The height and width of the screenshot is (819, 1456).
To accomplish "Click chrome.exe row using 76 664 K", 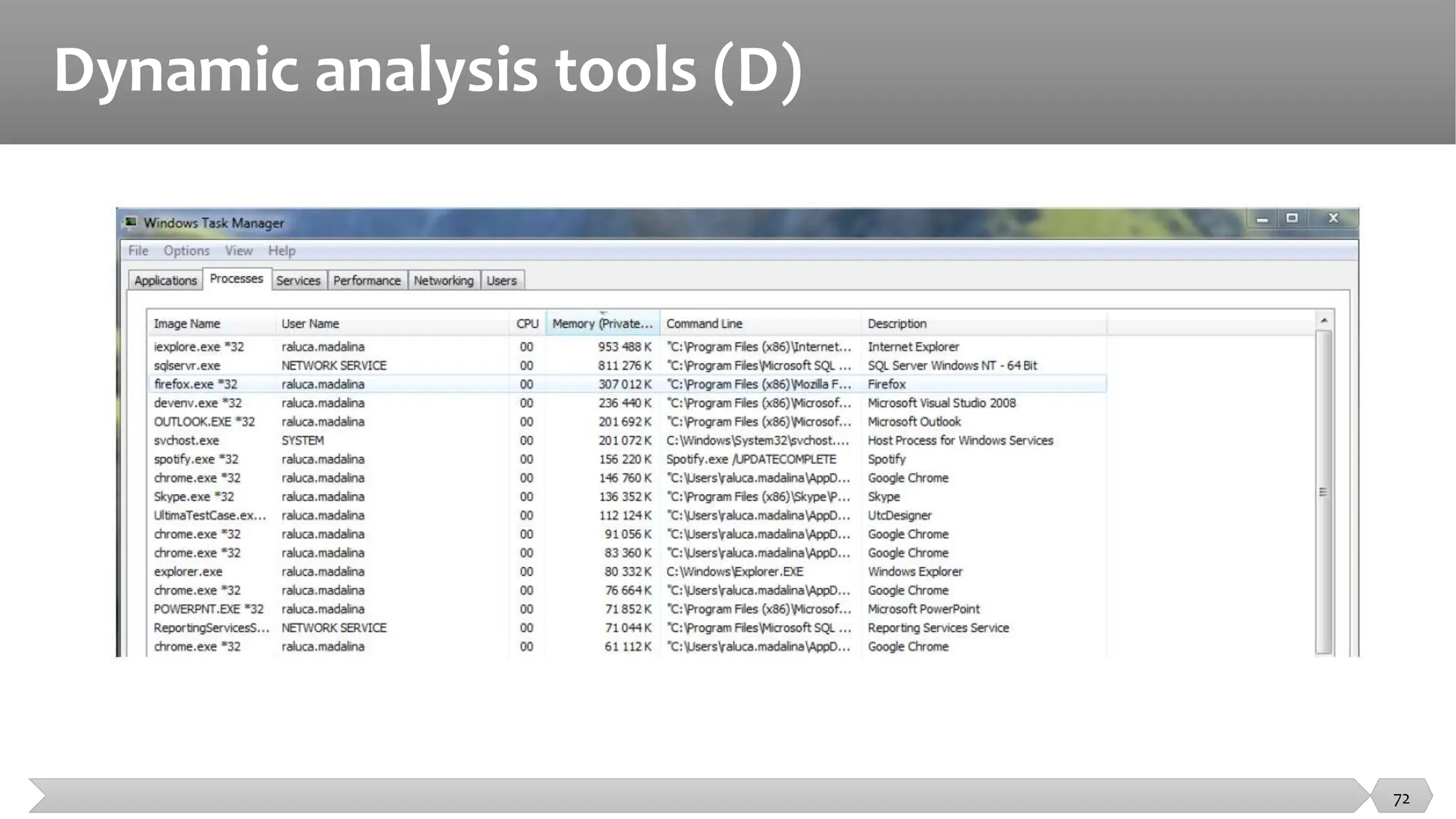I will coord(627,590).
